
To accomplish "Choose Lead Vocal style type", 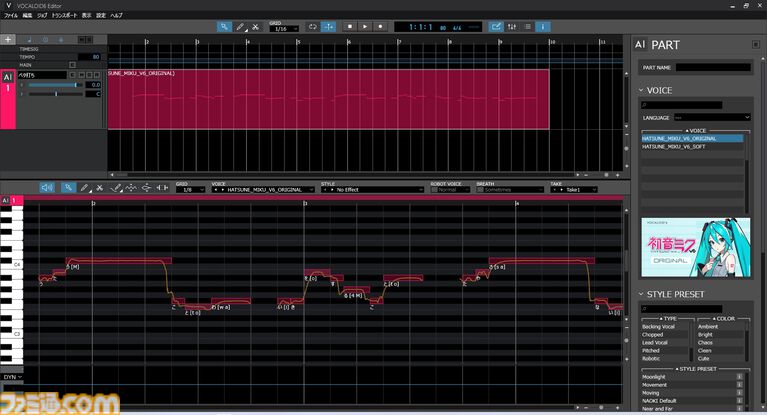I will (665, 343).
